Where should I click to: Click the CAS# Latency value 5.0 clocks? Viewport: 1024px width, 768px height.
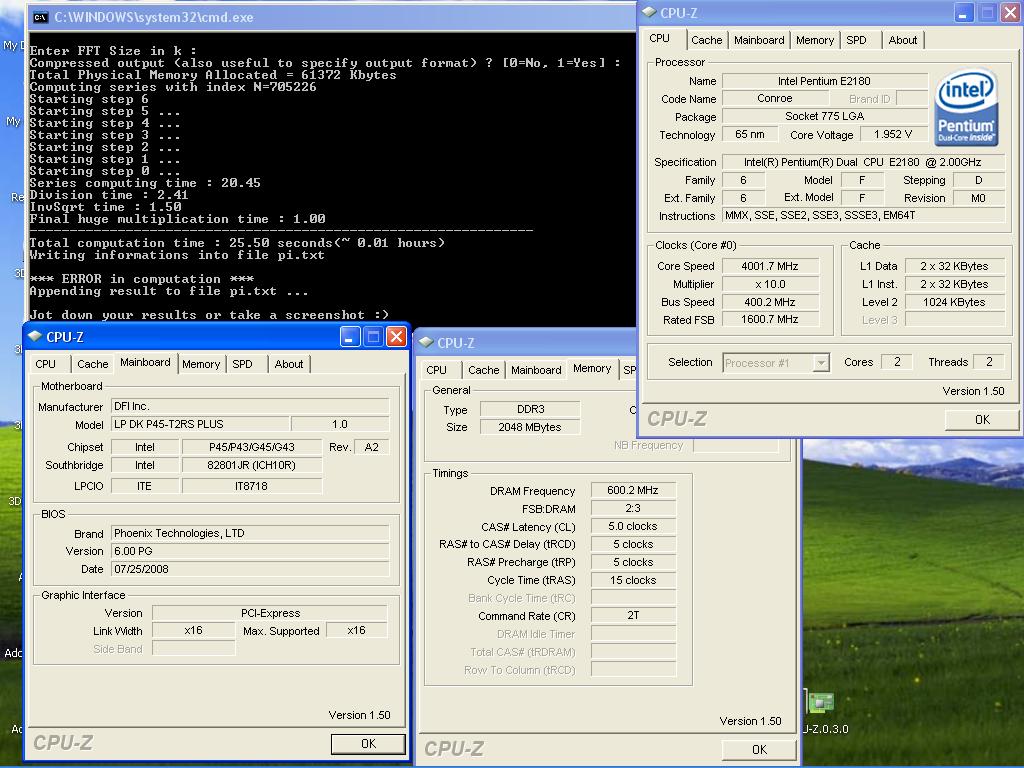[633, 526]
